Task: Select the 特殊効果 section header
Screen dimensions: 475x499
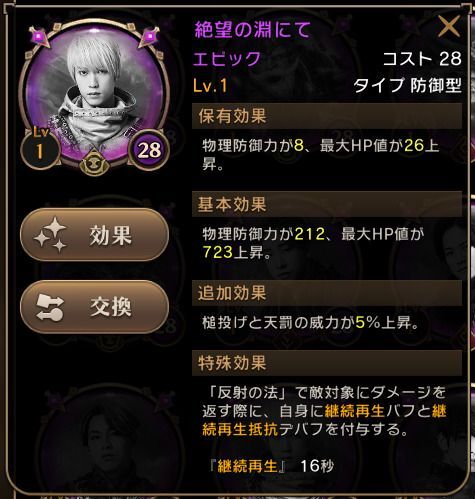Action: (x=327, y=363)
